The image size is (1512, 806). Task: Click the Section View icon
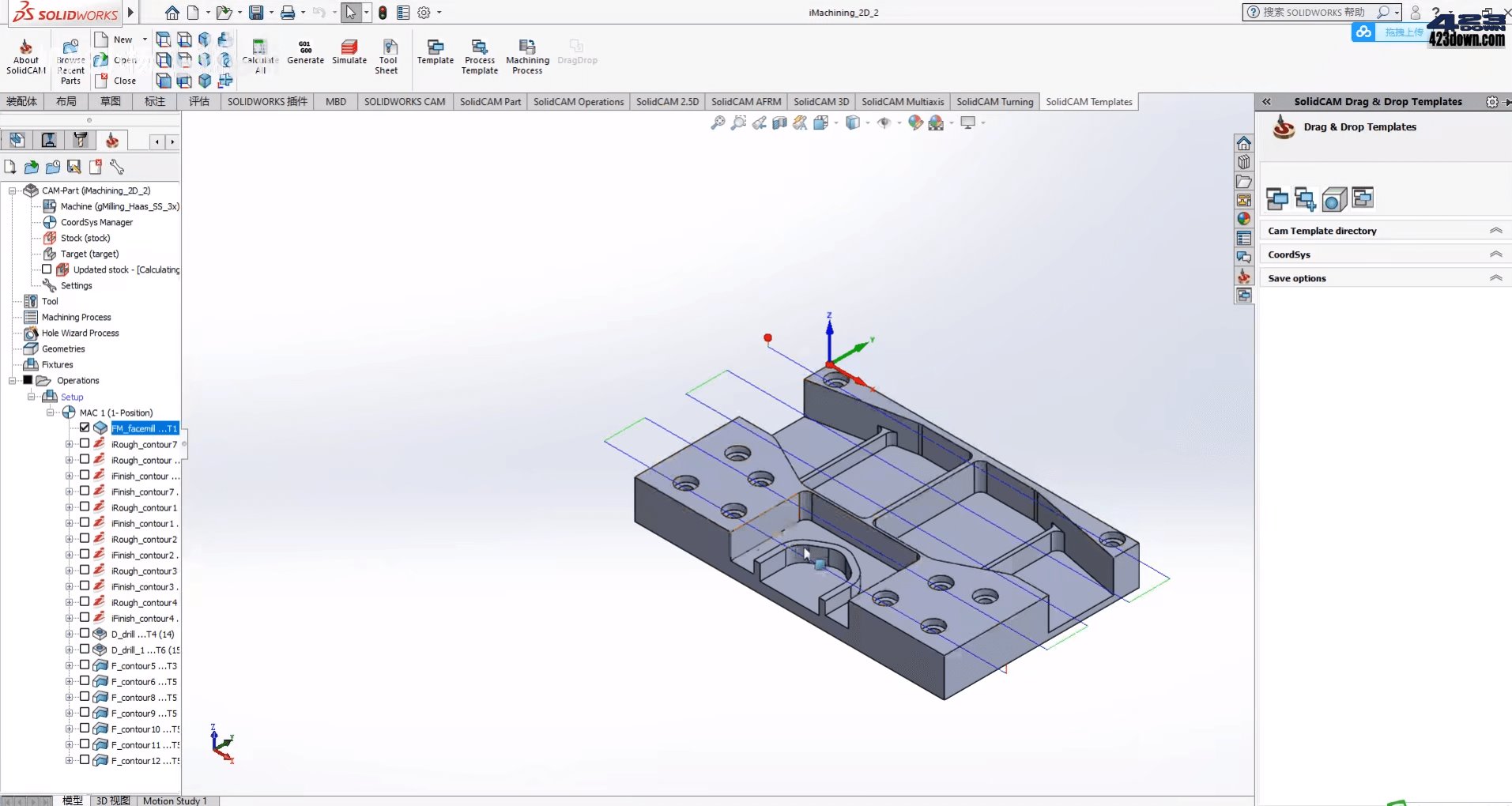[779, 123]
